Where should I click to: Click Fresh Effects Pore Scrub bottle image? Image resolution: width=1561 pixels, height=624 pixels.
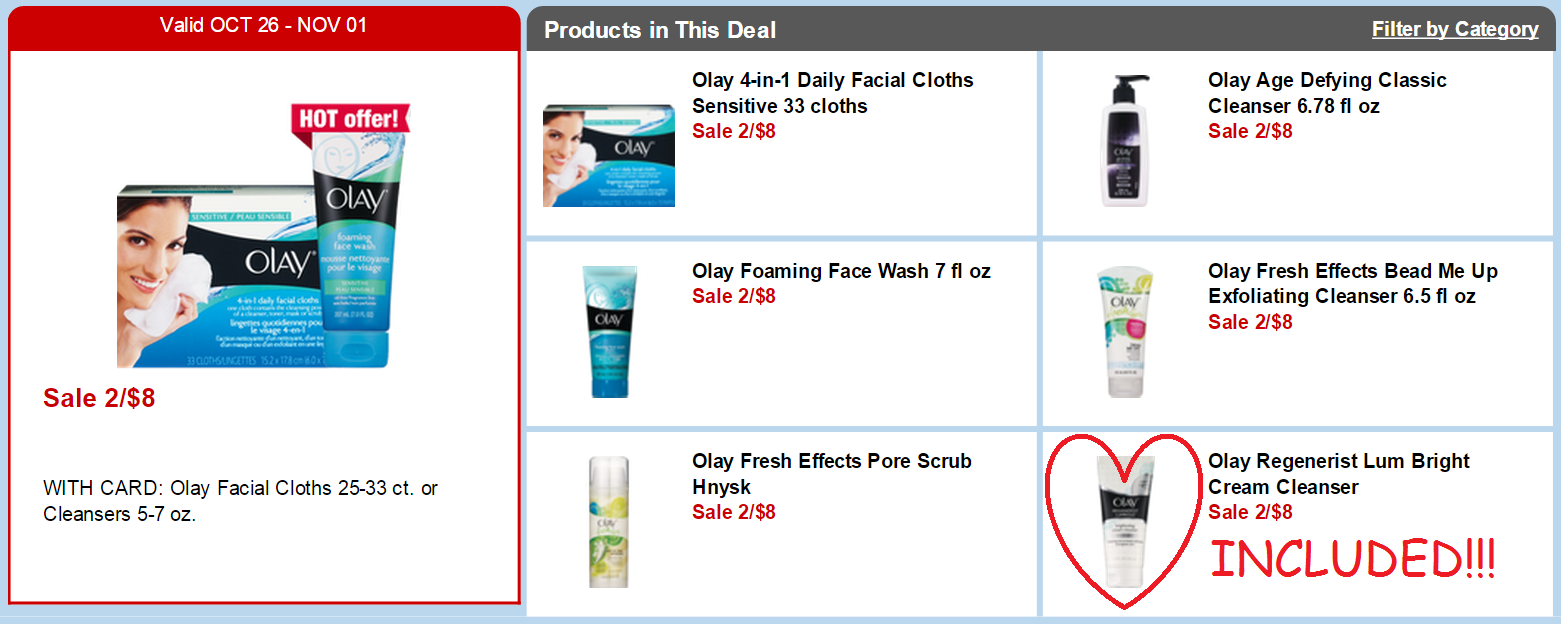pyautogui.click(x=609, y=522)
